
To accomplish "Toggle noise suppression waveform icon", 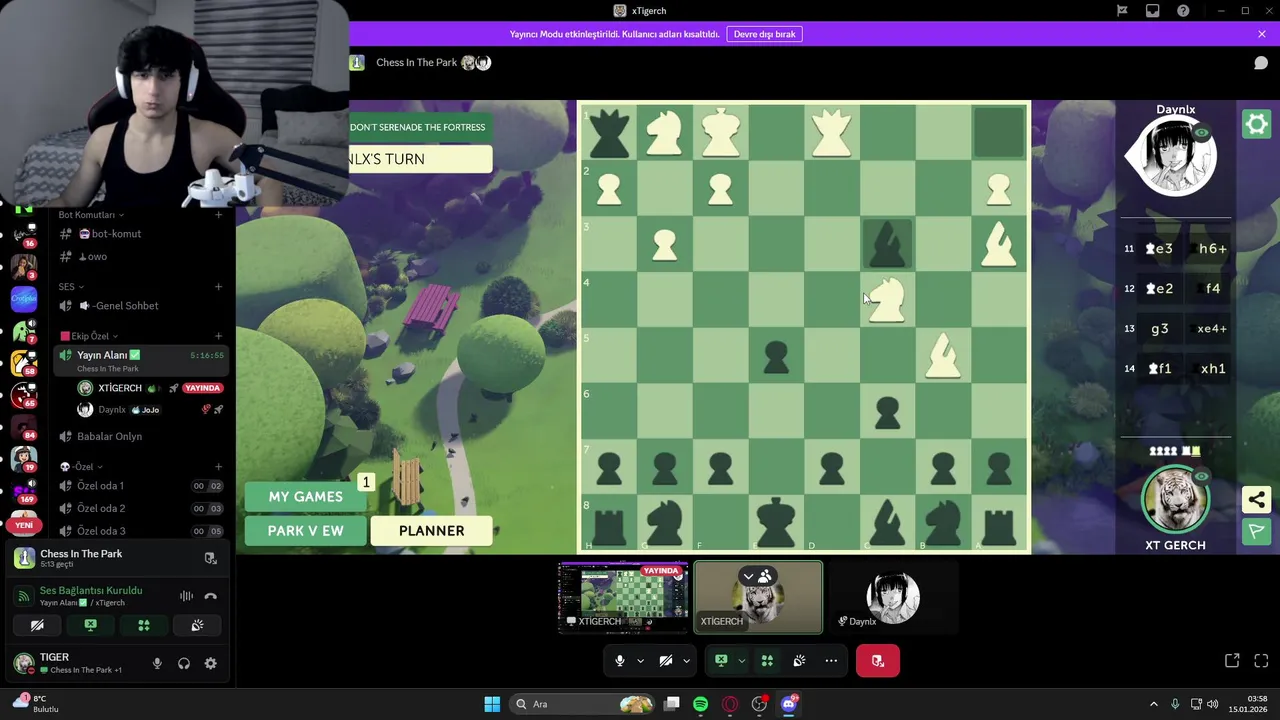I will (x=186, y=596).
